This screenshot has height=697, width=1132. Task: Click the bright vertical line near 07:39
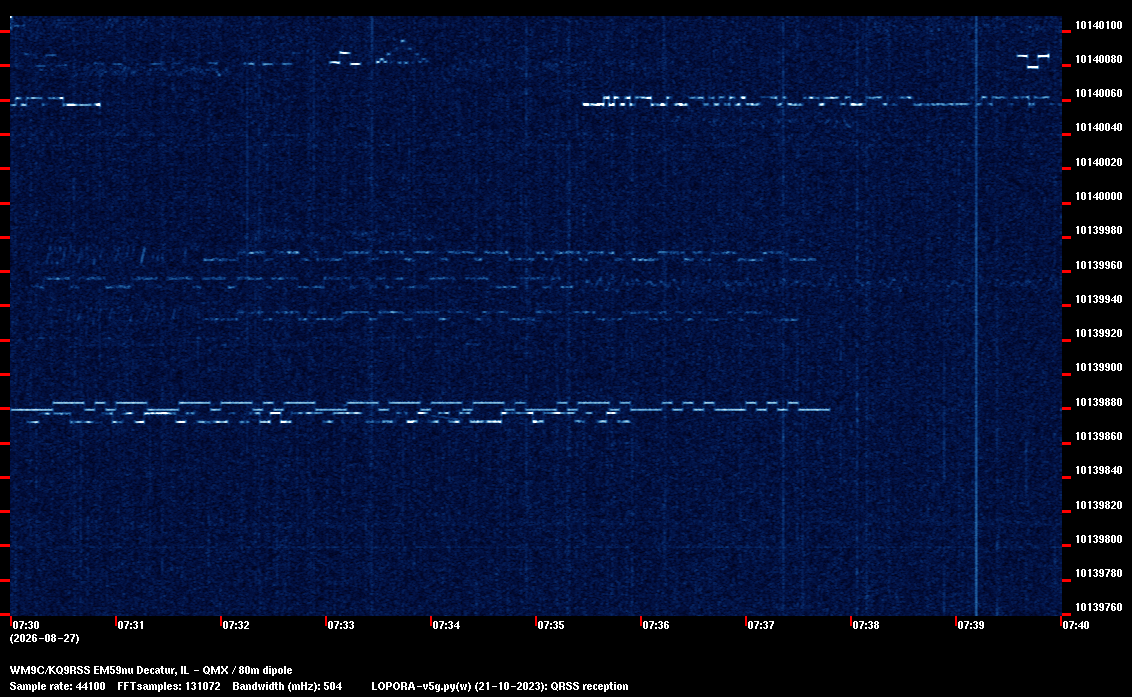976,316
